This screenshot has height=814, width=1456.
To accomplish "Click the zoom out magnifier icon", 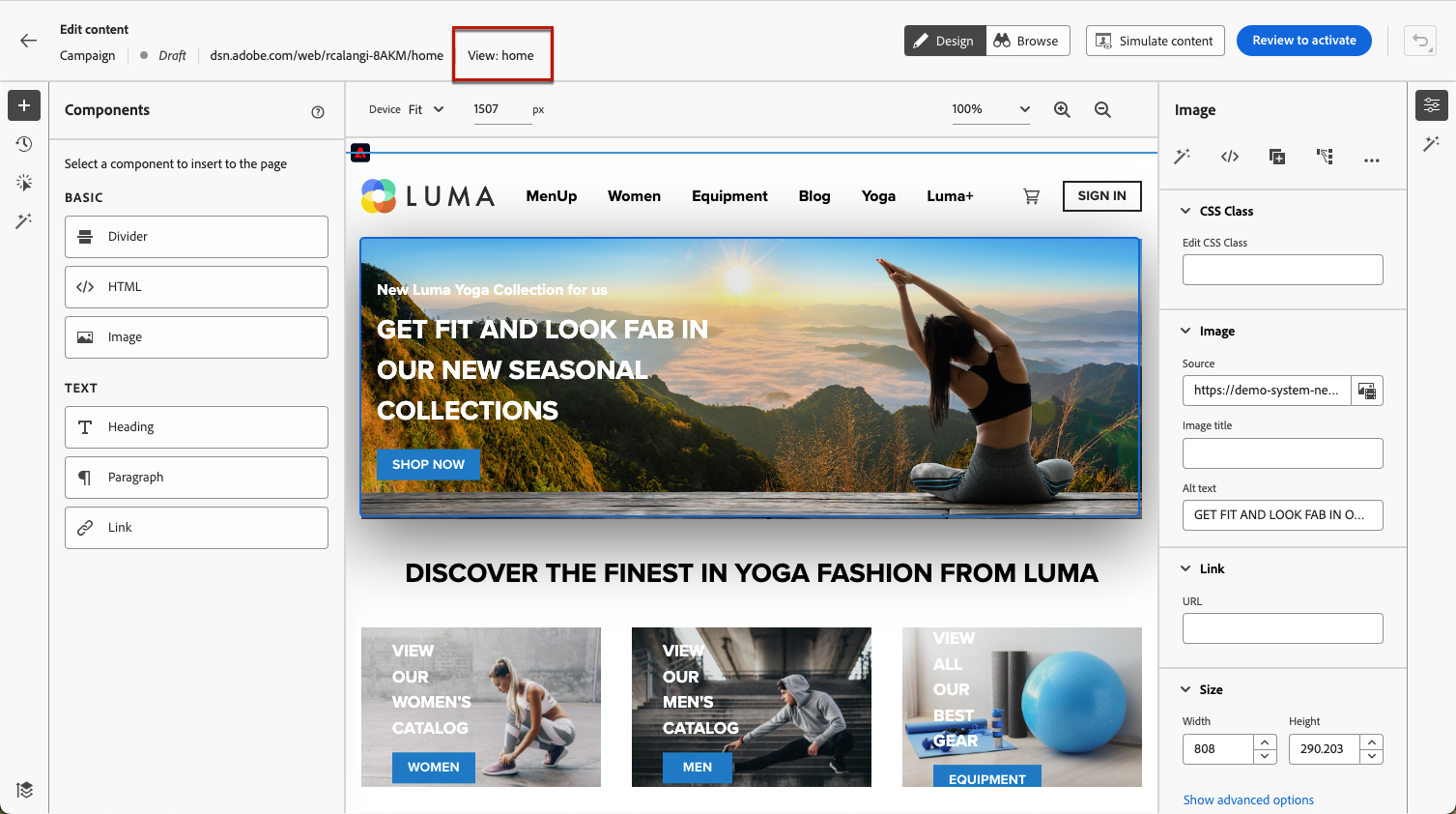I will click(x=1102, y=110).
